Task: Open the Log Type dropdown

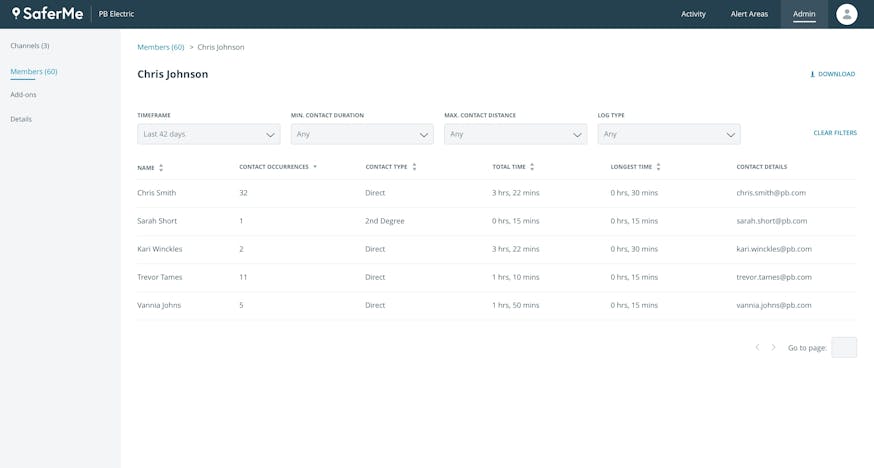Action: click(669, 134)
